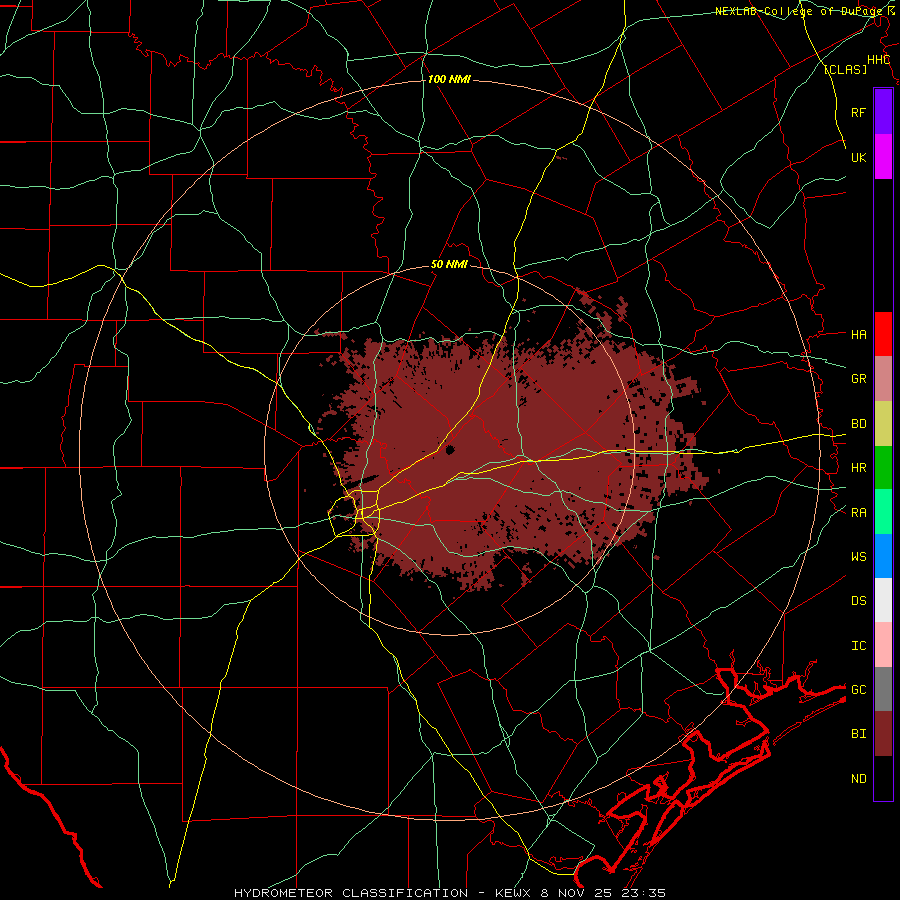Image resolution: width=900 pixels, height=900 pixels.
Task: Click the HR green color swatch
Action: click(883, 468)
